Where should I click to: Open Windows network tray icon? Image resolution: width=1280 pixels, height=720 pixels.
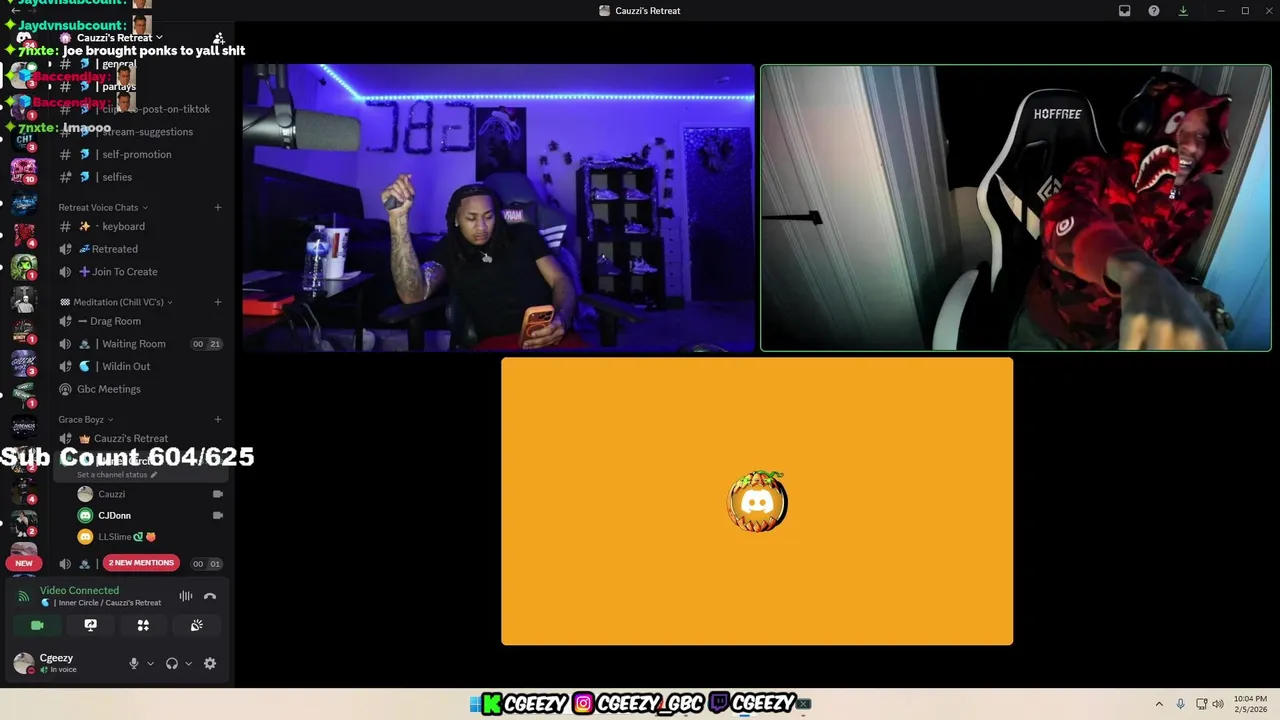pyautogui.click(x=1201, y=704)
